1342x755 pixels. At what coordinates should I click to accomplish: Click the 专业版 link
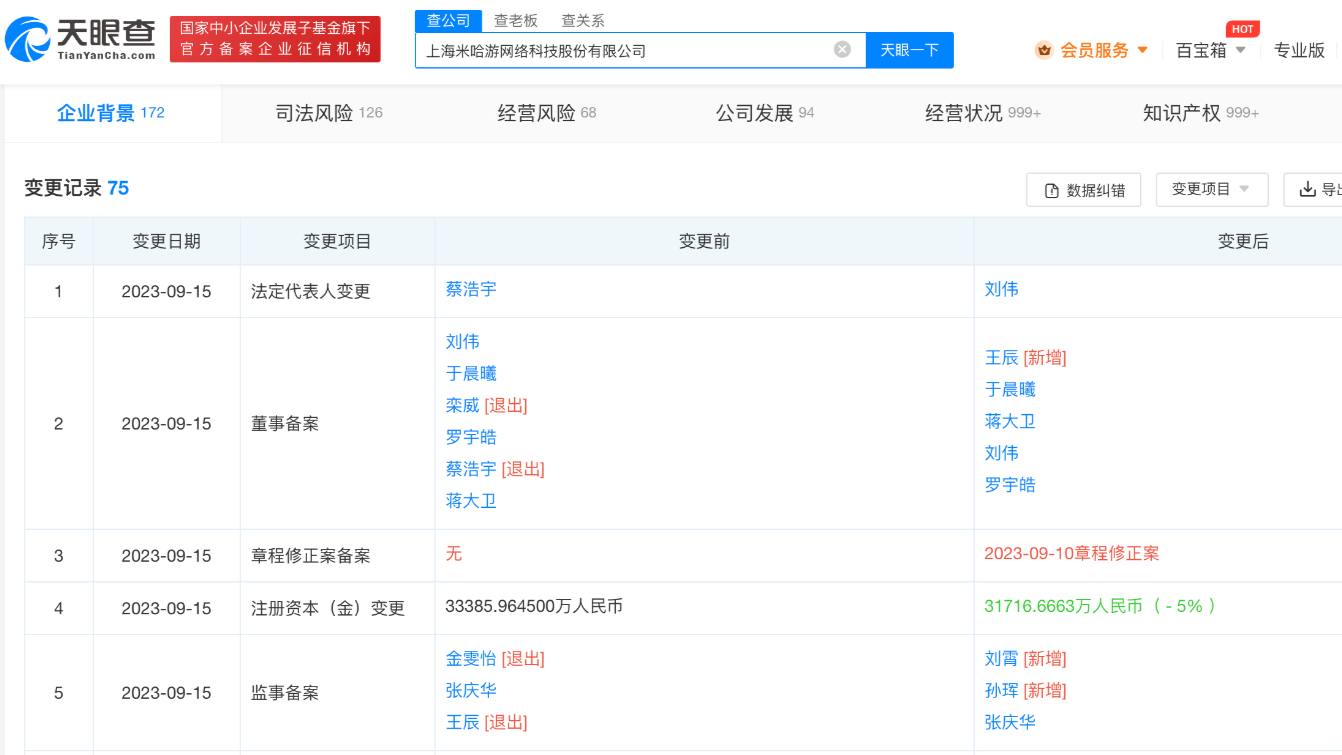(1298, 50)
